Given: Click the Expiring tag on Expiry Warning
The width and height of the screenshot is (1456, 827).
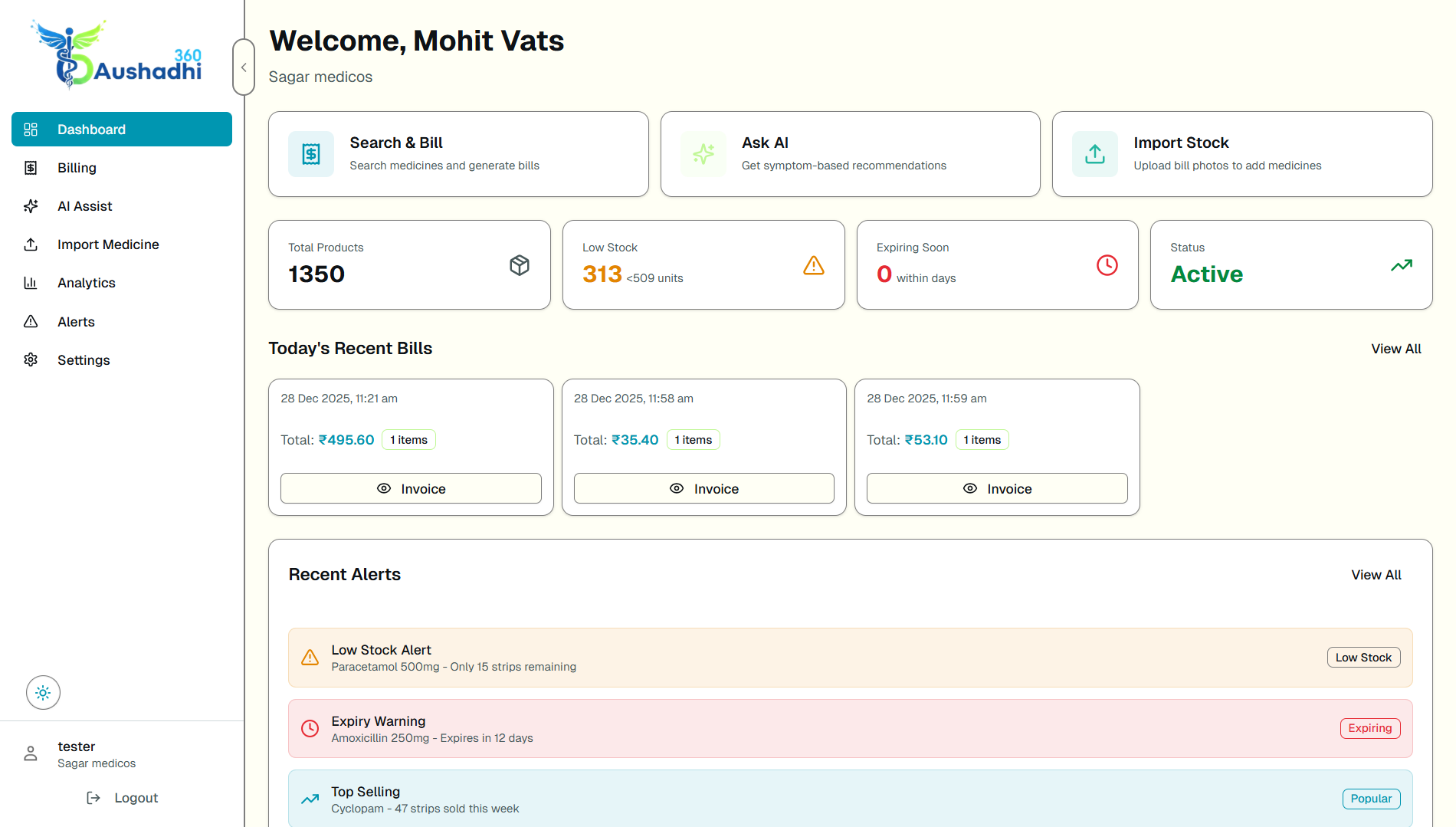Looking at the screenshot, I should point(1369,728).
